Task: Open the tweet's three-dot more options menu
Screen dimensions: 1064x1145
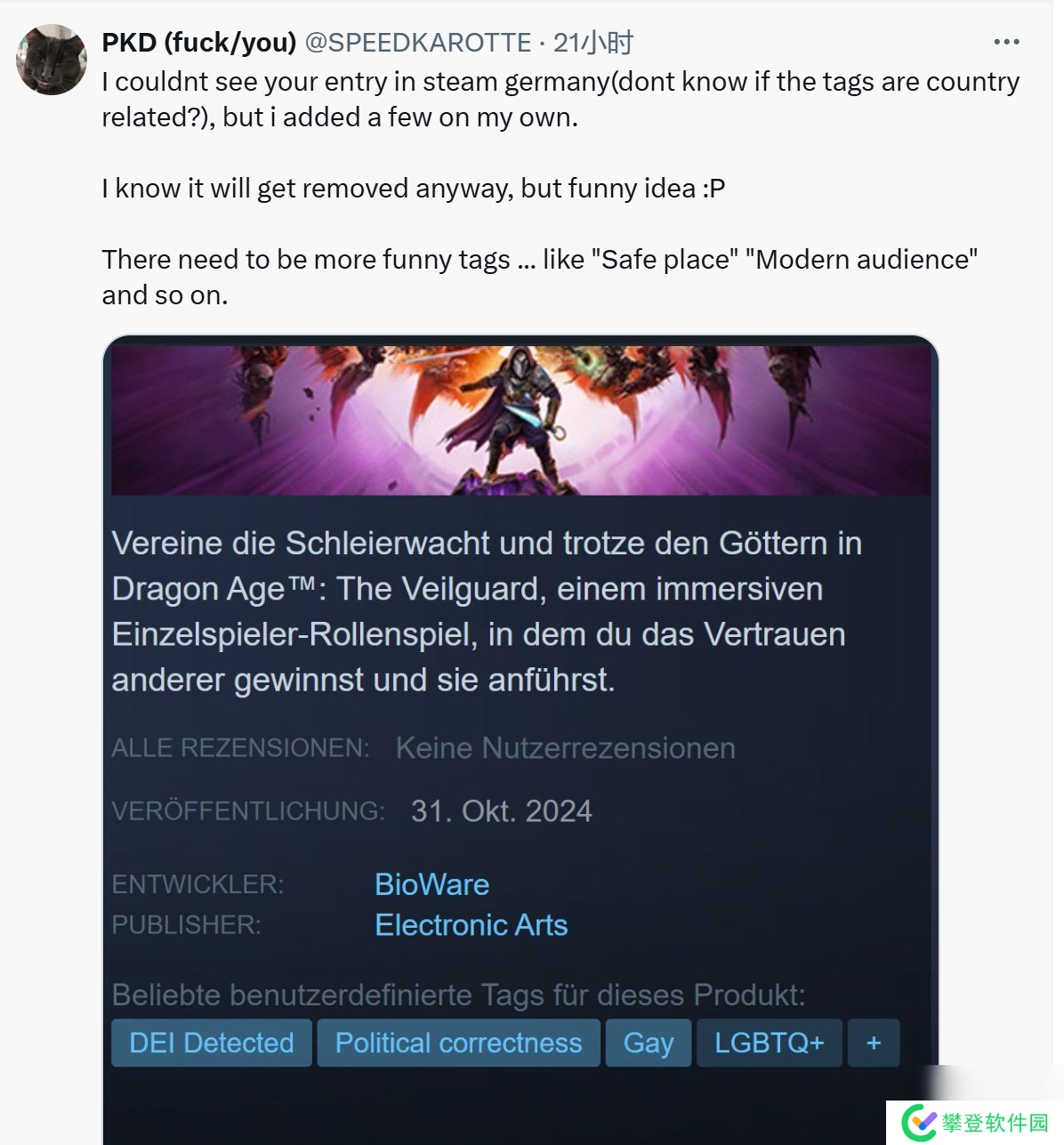Action: click(x=1006, y=42)
